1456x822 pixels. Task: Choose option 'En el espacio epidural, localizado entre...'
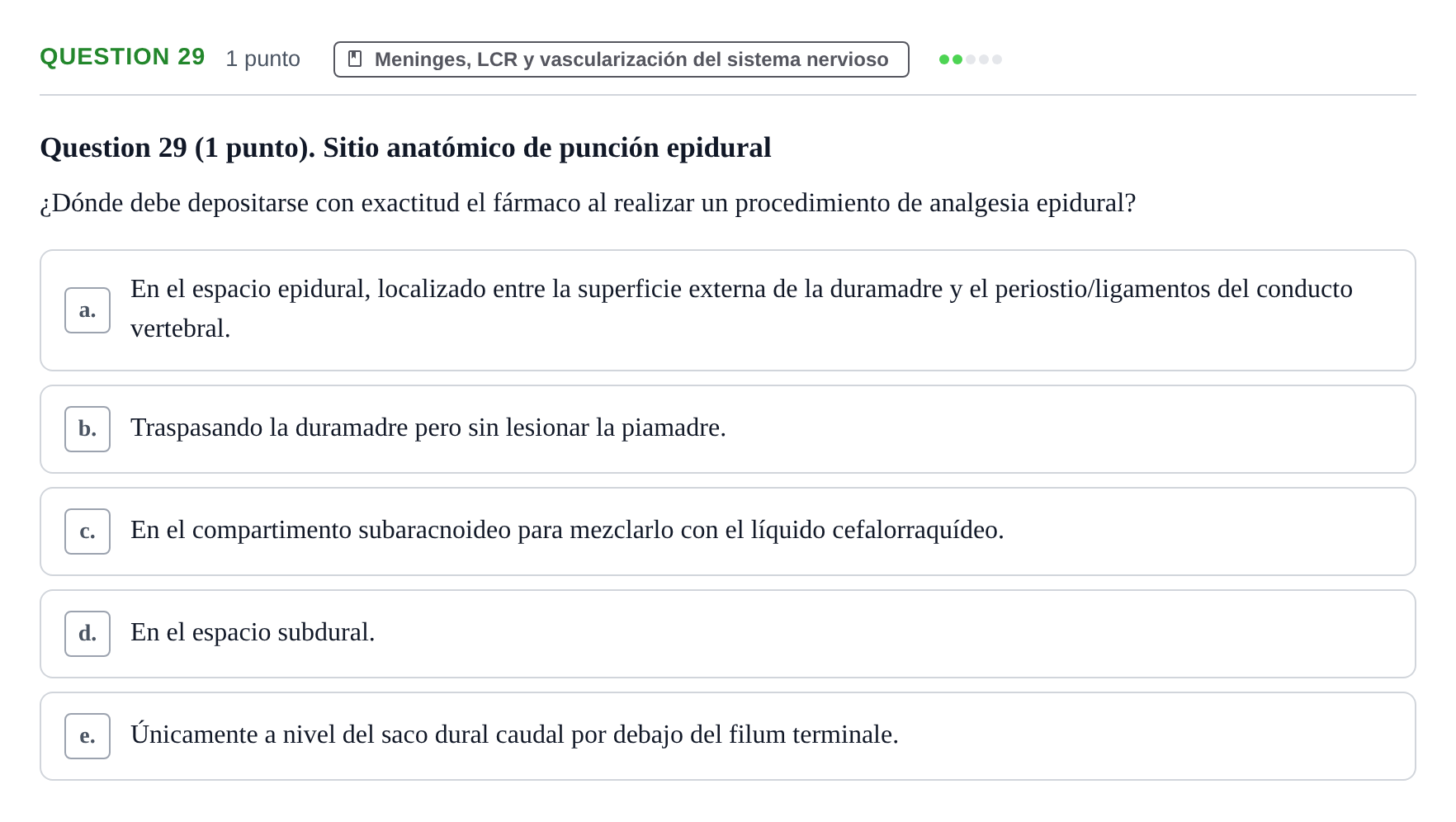point(728,310)
